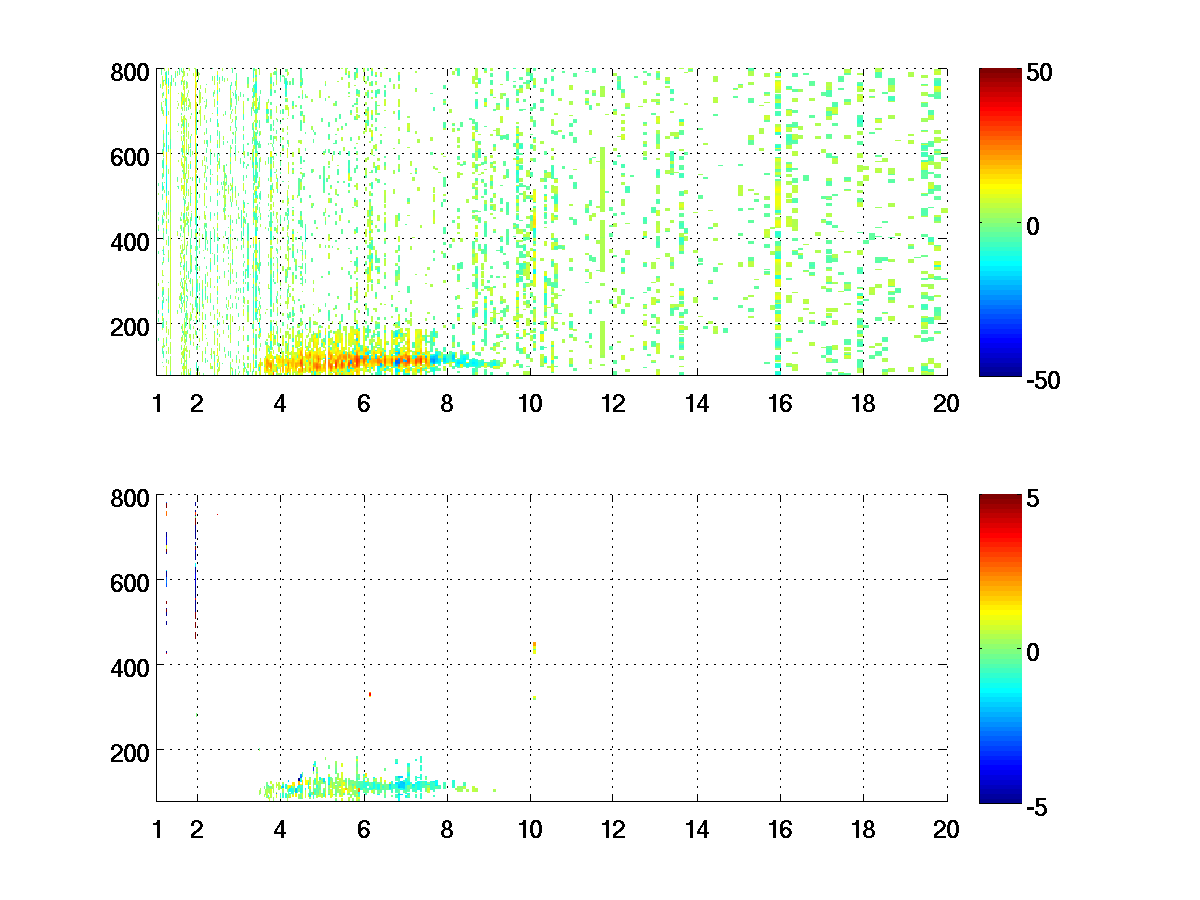
Task: Click x-axis tick '10' under top plot
Action: click(530, 403)
